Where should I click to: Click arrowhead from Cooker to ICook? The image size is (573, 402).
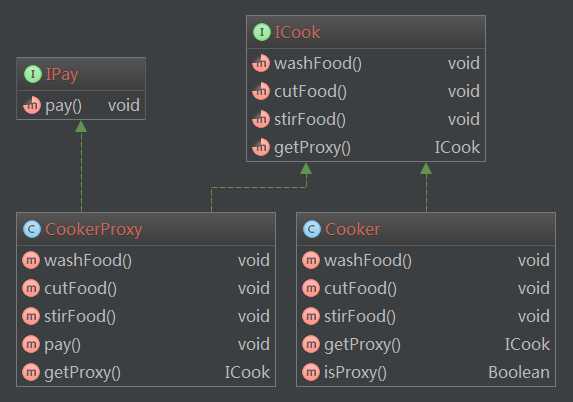pos(426,168)
